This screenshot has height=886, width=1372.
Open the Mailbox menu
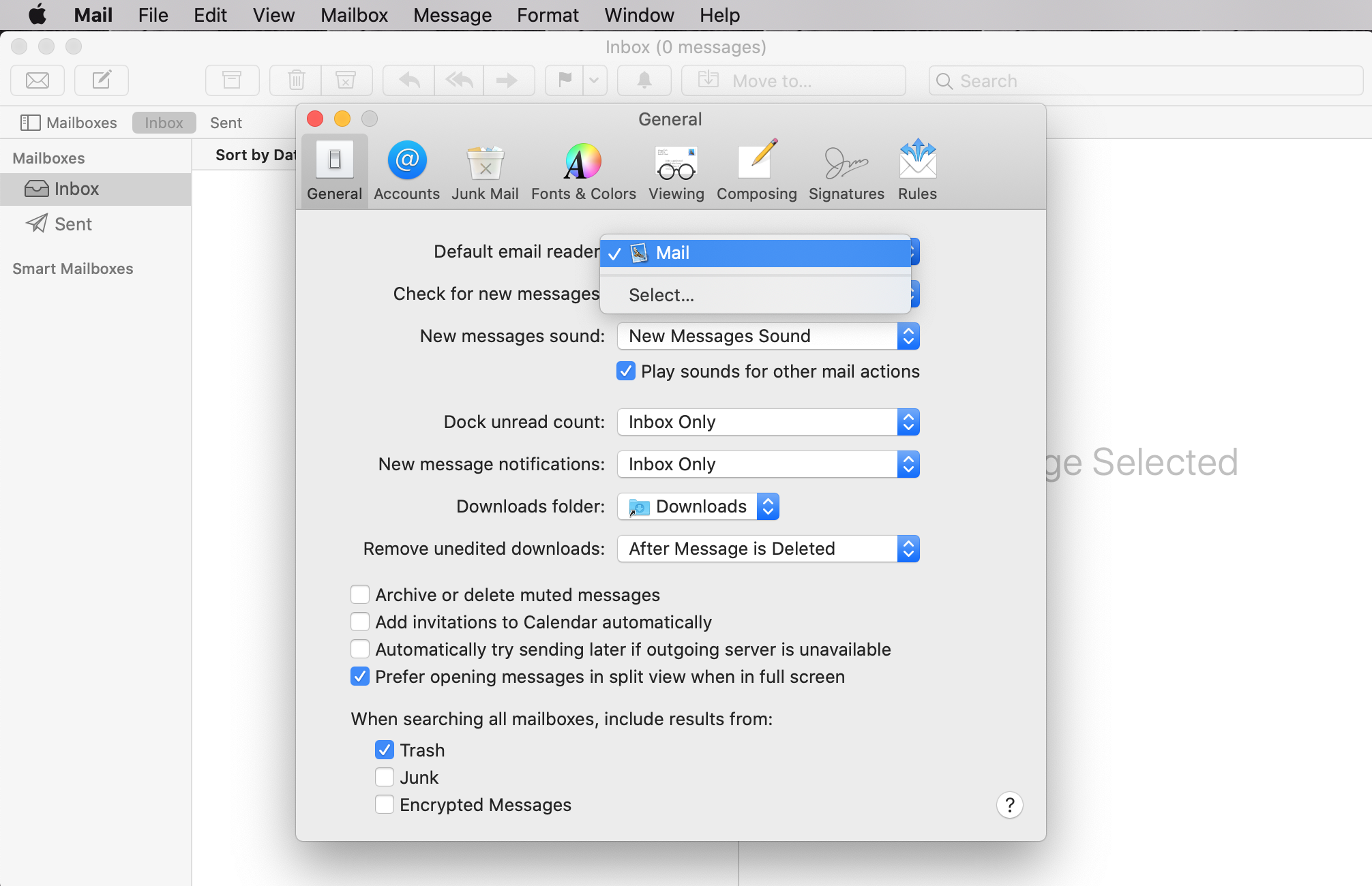point(354,15)
